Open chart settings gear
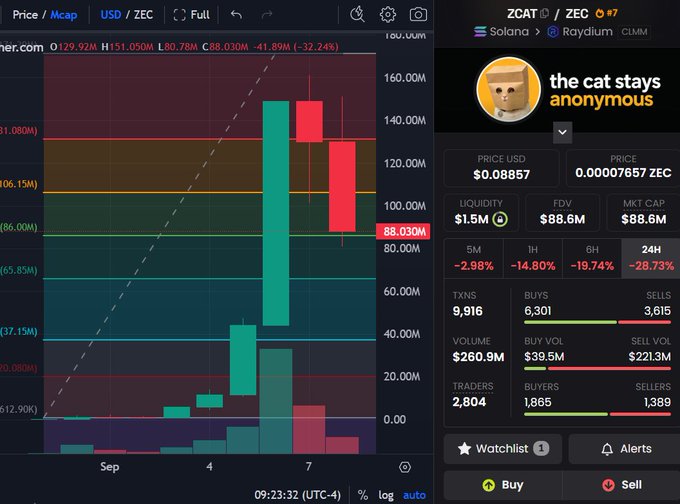Image resolution: width=680 pixels, height=504 pixels. pos(387,14)
